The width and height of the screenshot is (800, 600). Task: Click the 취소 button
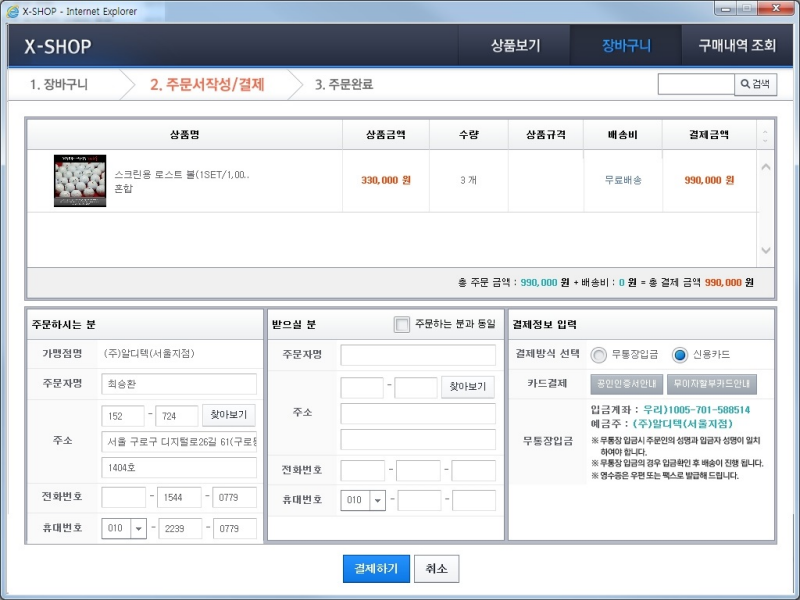click(x=436, y=567)
